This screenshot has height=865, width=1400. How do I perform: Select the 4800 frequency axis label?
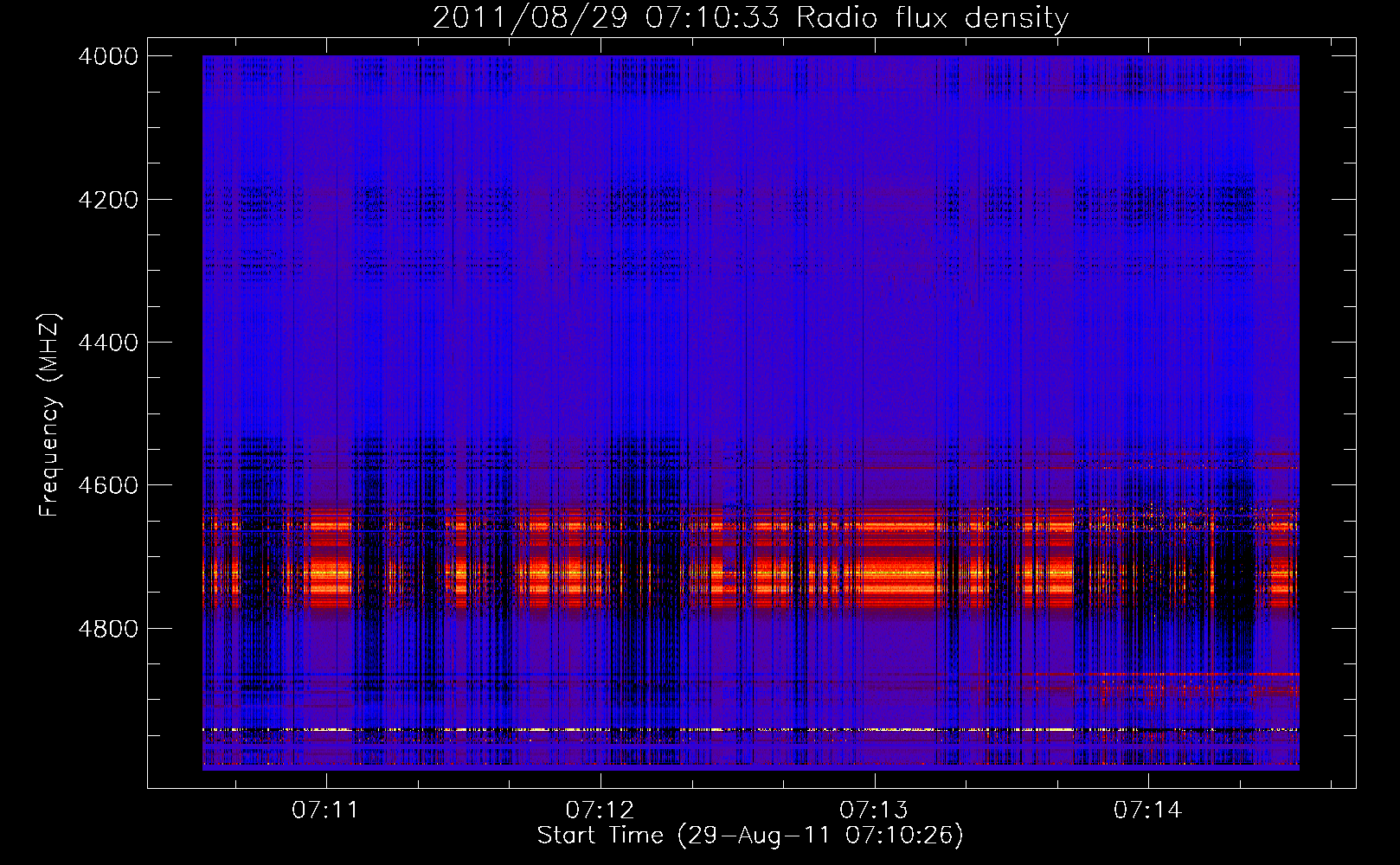(108, 629)
